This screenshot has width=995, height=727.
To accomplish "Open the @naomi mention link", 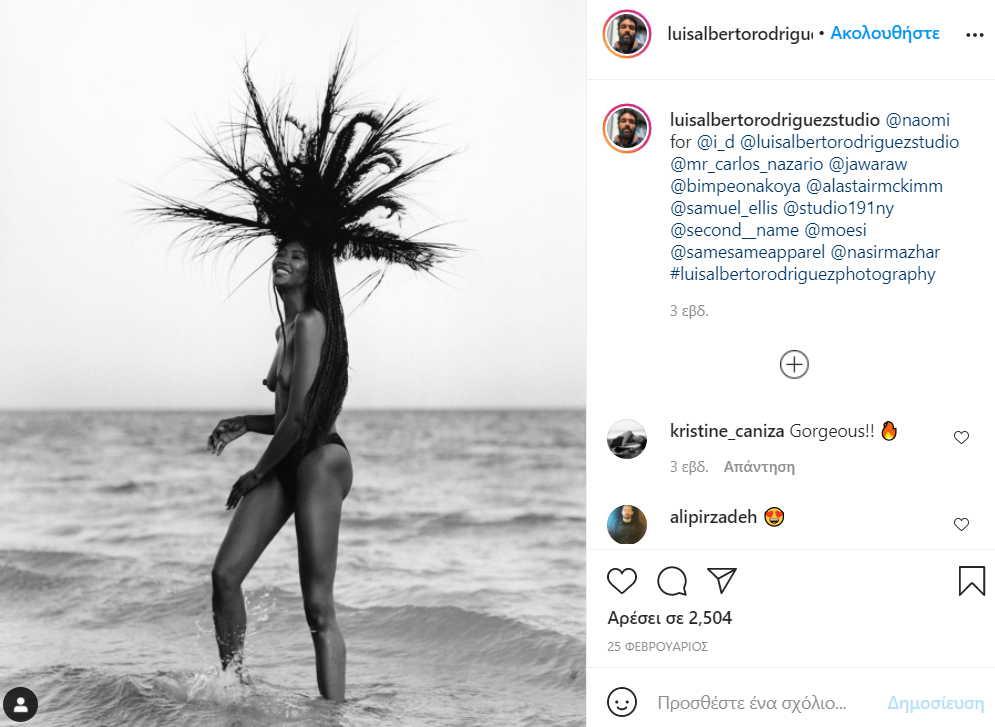I will click(917, 120).
